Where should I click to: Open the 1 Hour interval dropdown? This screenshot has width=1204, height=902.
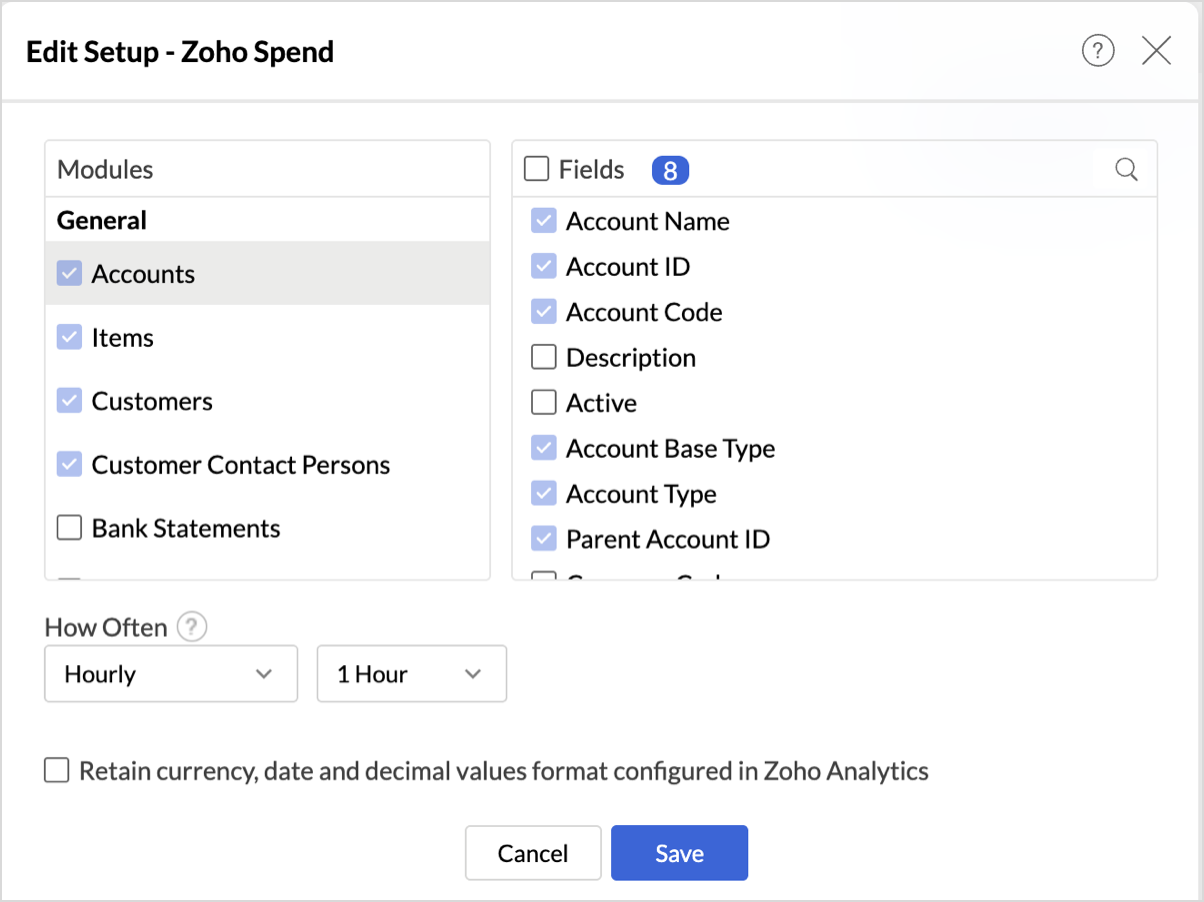[411, 674]
